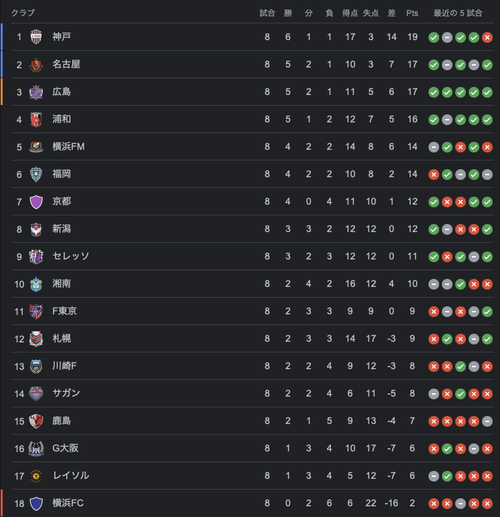Click 福岡's first recent loss icon
This screenshot has height=517, width=500.
coord(433,175)
